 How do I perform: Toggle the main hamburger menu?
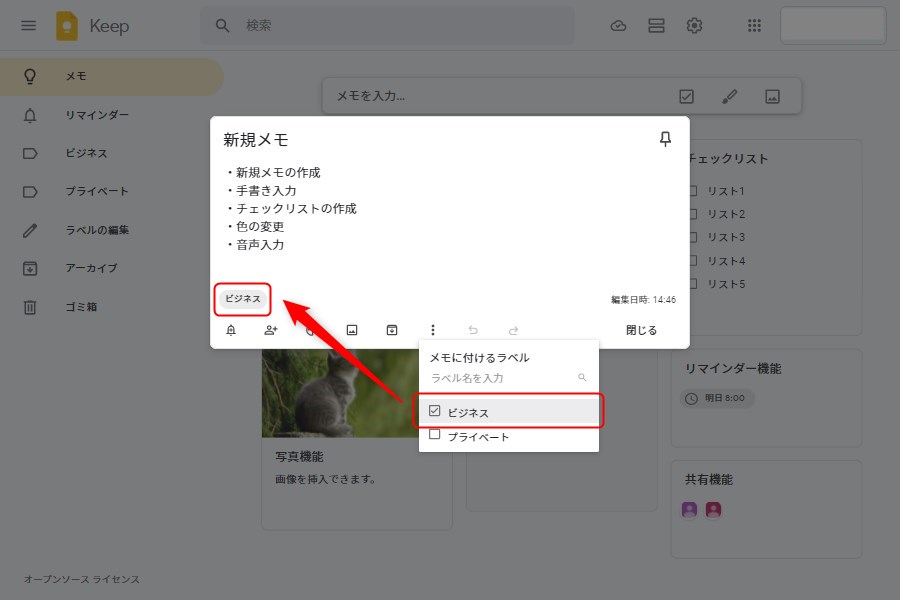pyautogui.click(x=28, y=26)
